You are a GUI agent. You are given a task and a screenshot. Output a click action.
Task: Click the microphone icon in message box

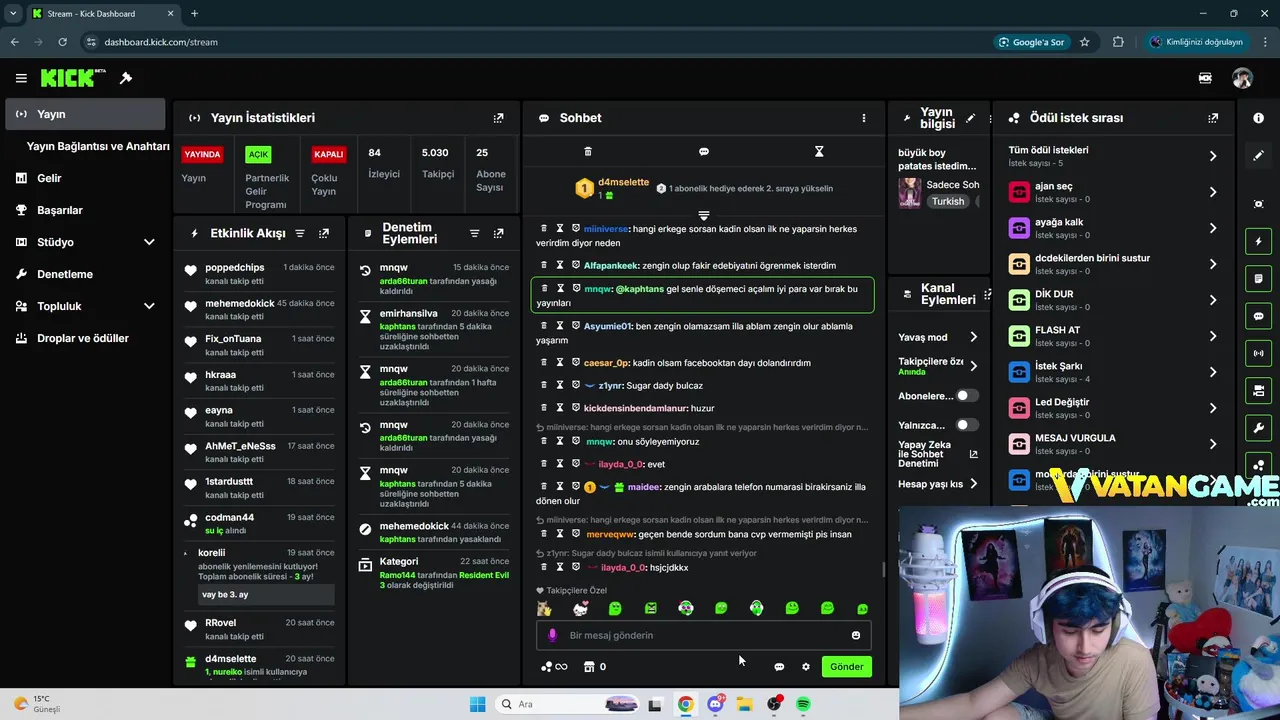(x=552, y=635)
